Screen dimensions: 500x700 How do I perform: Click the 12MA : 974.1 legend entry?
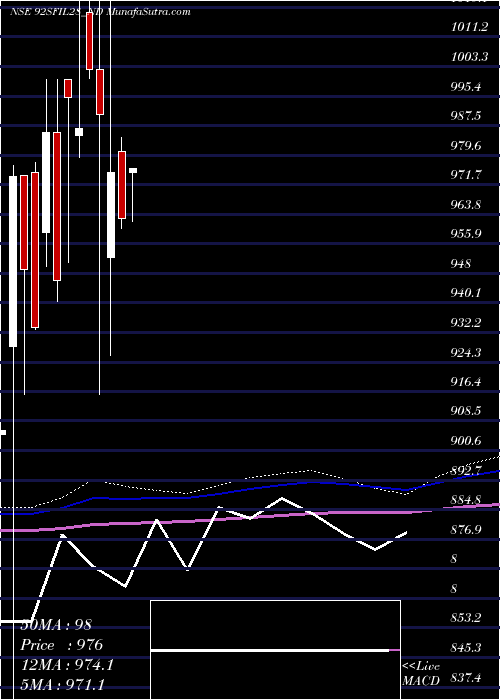tap(67, 665)
